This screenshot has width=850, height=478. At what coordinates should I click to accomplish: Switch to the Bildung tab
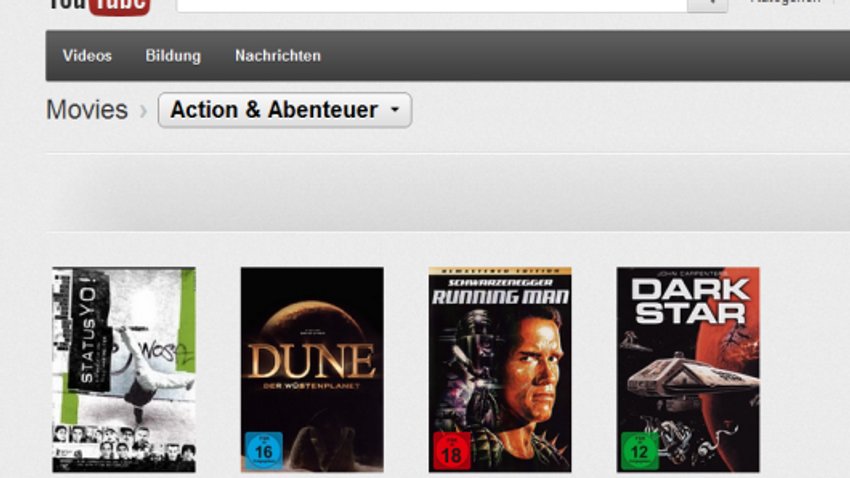coord(173,56)
